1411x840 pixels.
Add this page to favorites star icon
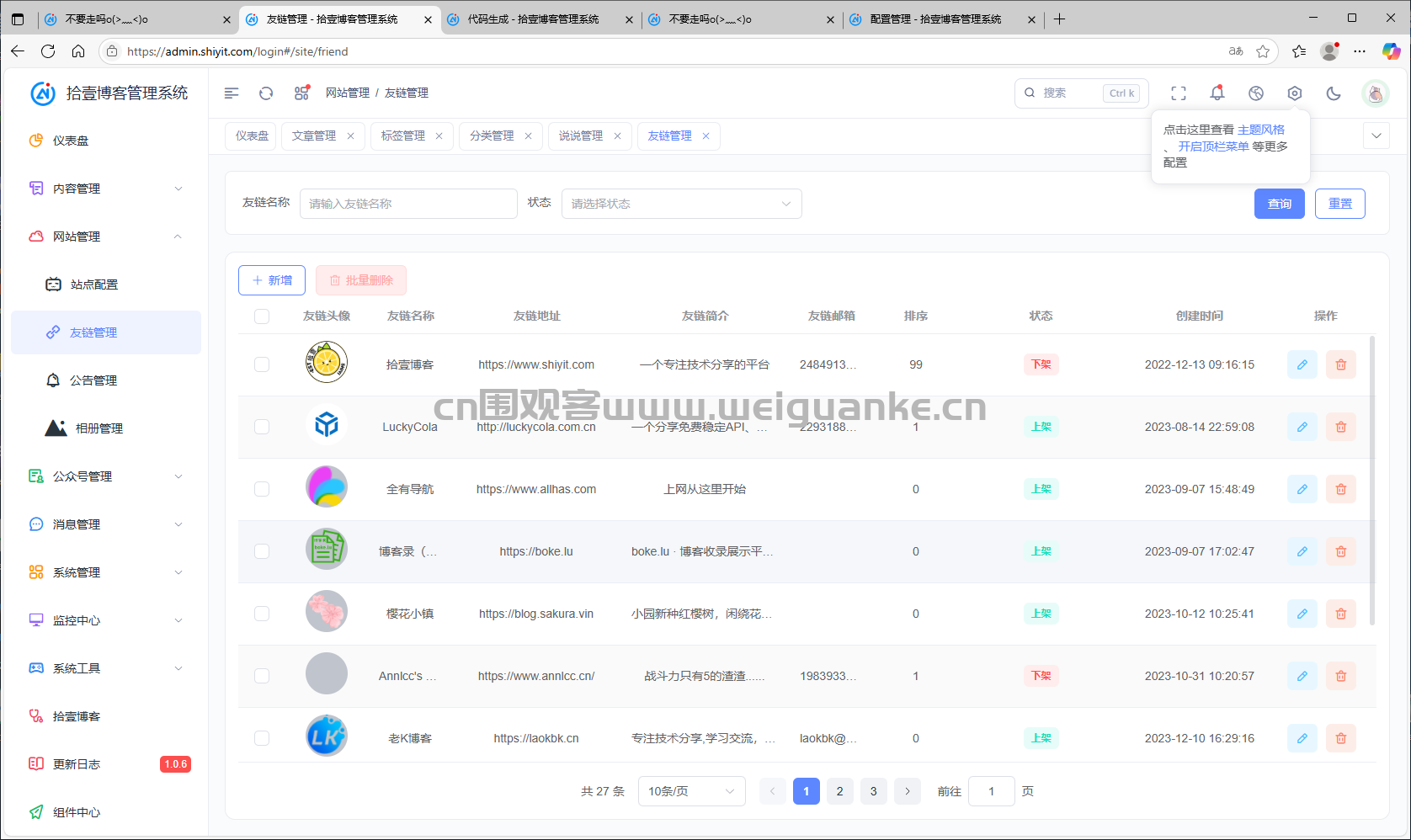(1263, 51)
